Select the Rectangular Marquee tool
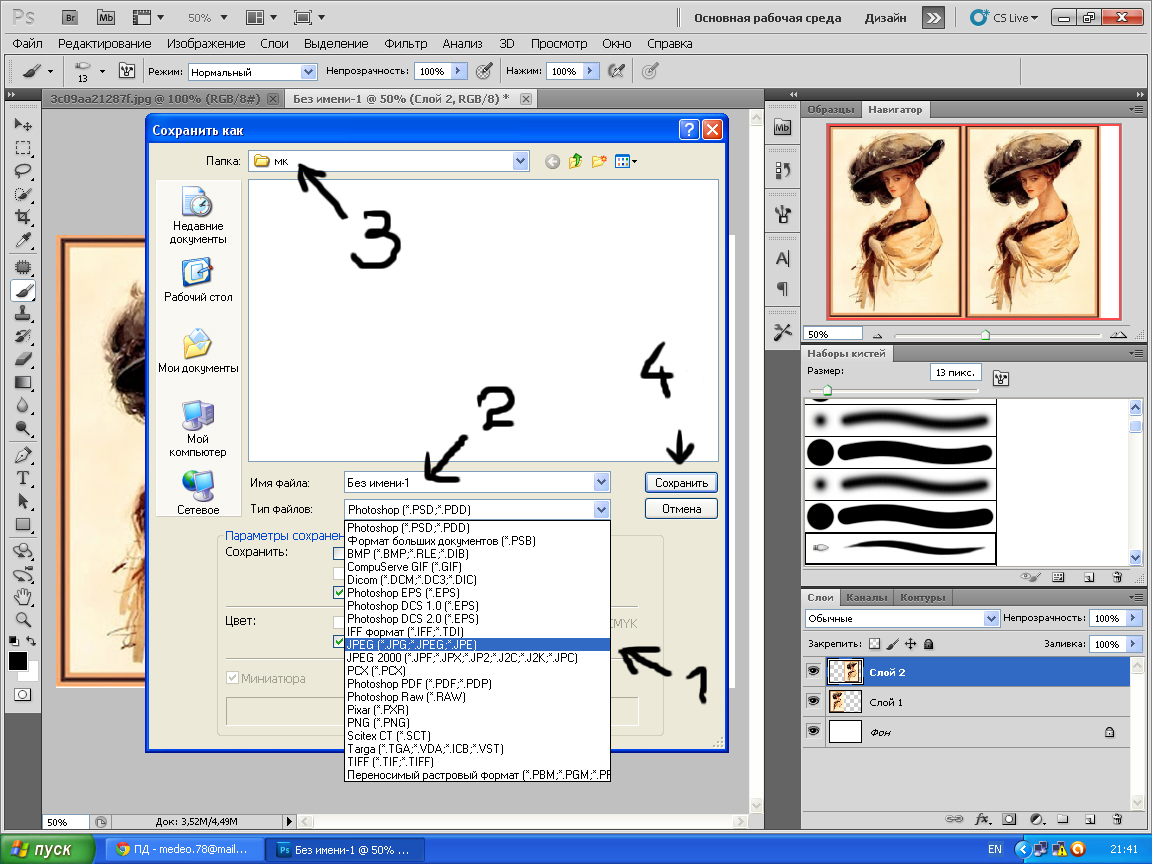Screen dimensions: 1152x864 23,148
